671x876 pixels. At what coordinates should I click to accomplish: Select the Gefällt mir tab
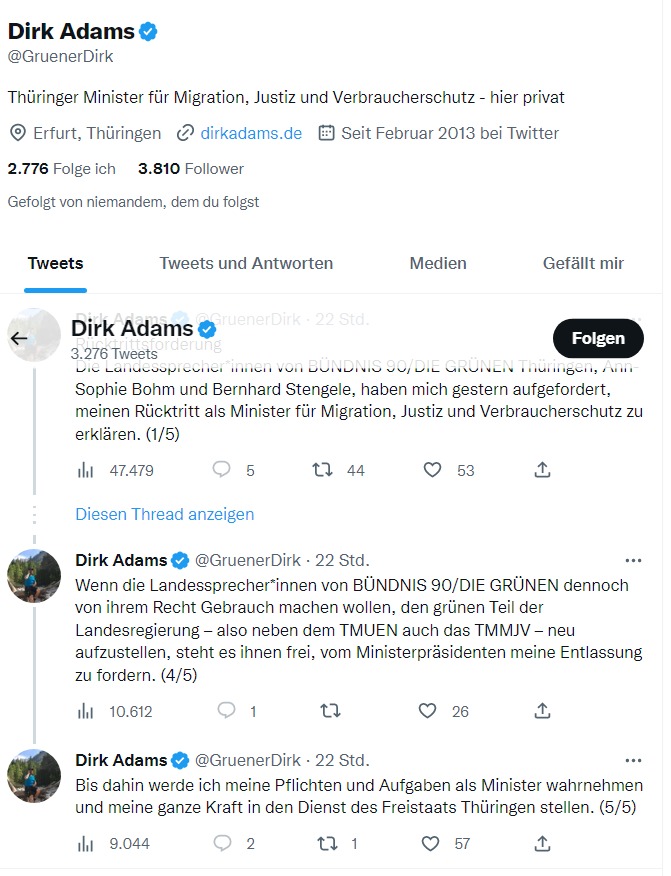pos(583,263)
